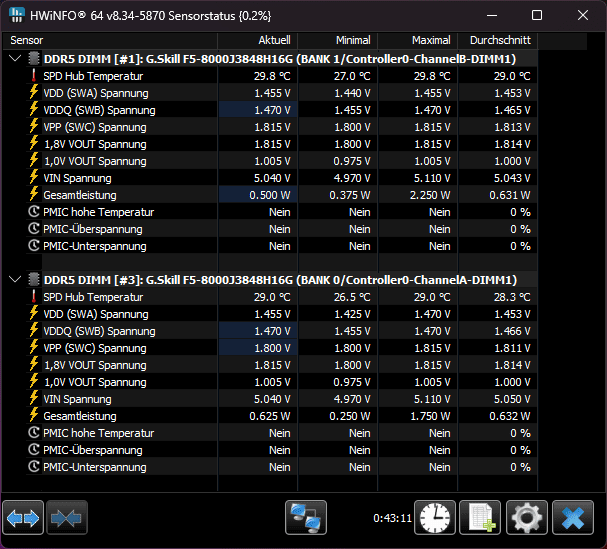Select the DDR5 DIMM [#3] G.Skill header row

tap(281, 280)
